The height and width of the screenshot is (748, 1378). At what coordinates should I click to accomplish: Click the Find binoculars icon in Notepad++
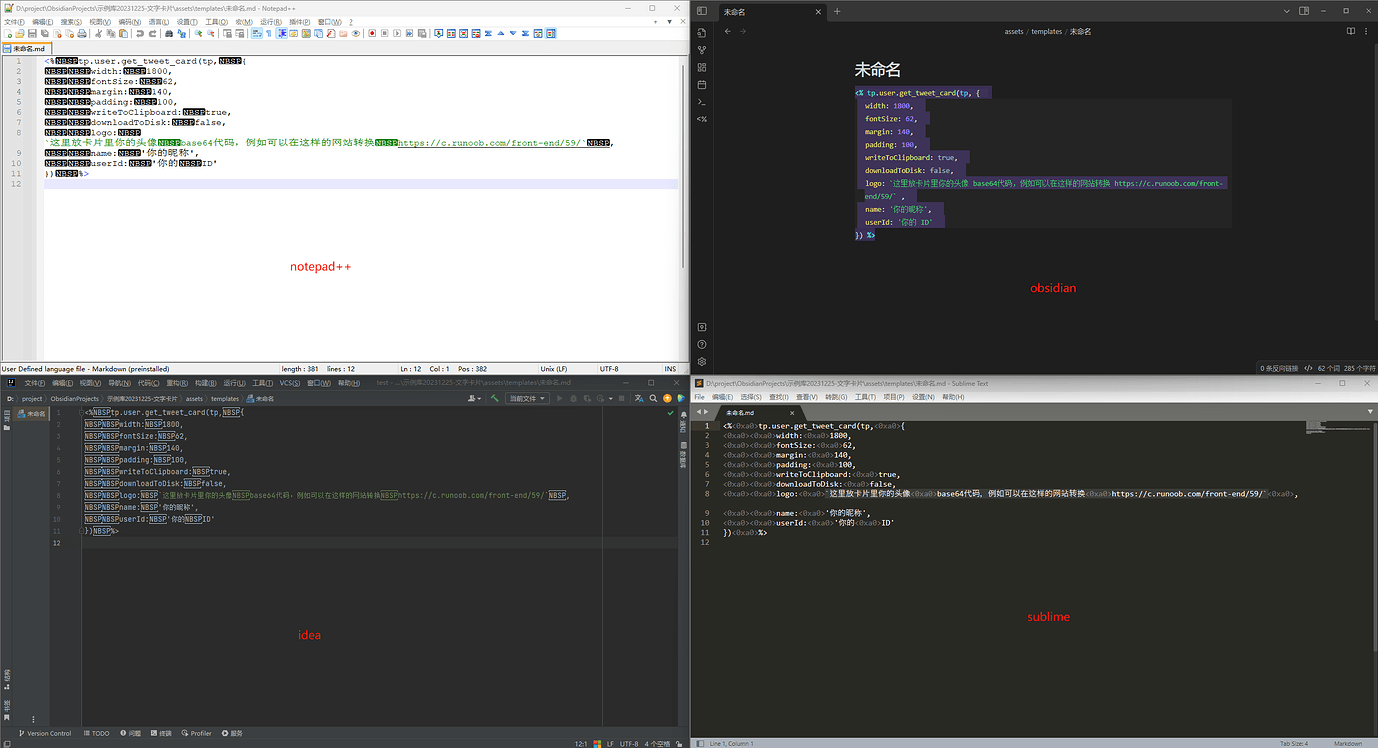169,33
